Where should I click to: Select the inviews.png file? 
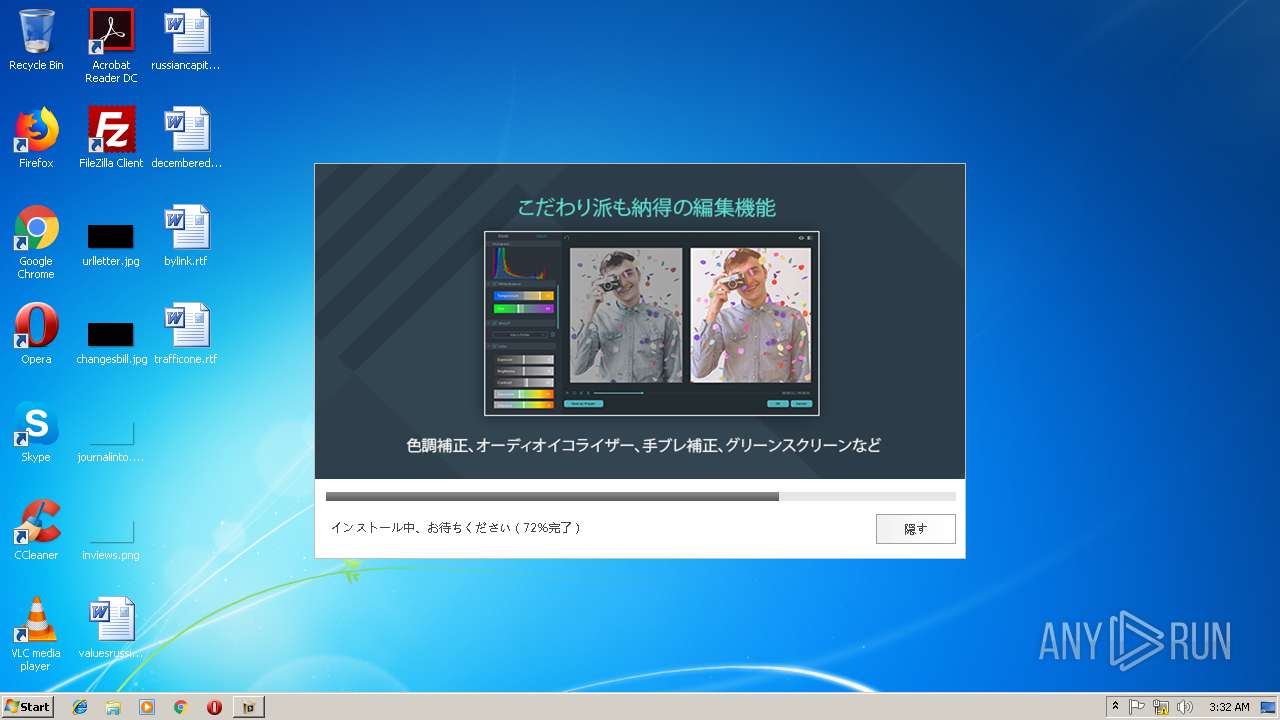(111, 540)
